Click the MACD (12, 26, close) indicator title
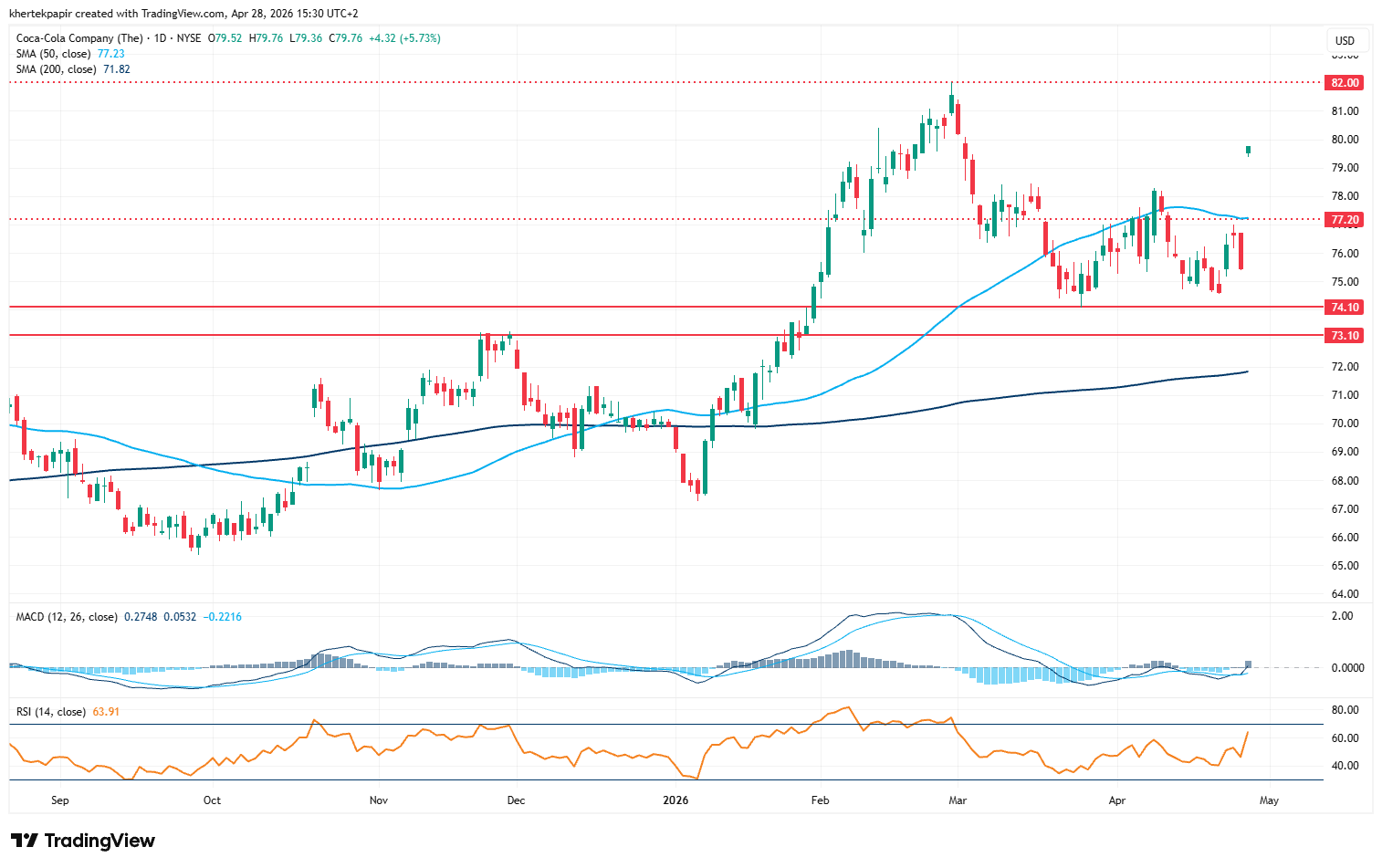Viewport: 1382px width, 868px height. 67,617
